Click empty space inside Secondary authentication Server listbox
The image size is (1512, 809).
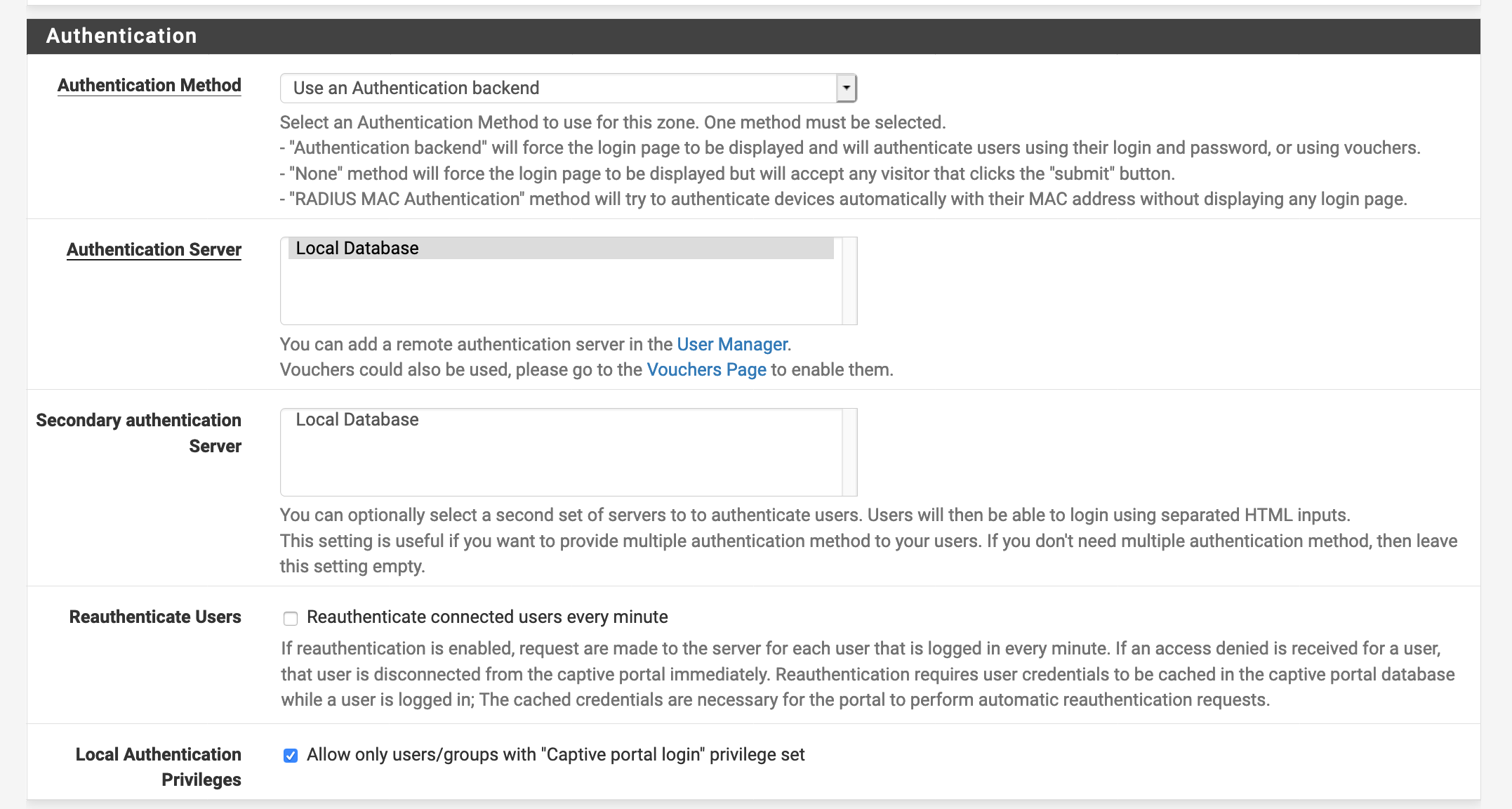(560, 463)
